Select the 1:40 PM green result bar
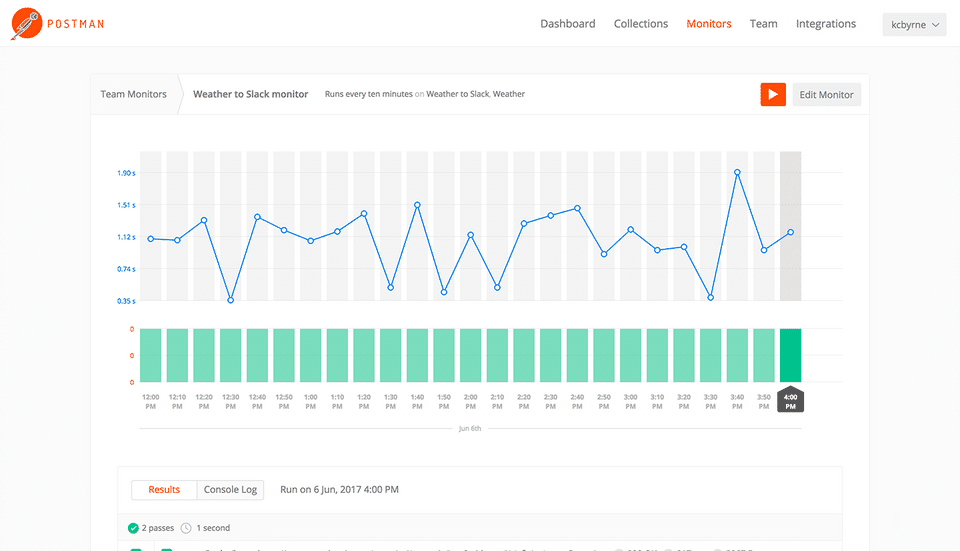The width and height of the screenshot is (960, 551). (417, 355)
